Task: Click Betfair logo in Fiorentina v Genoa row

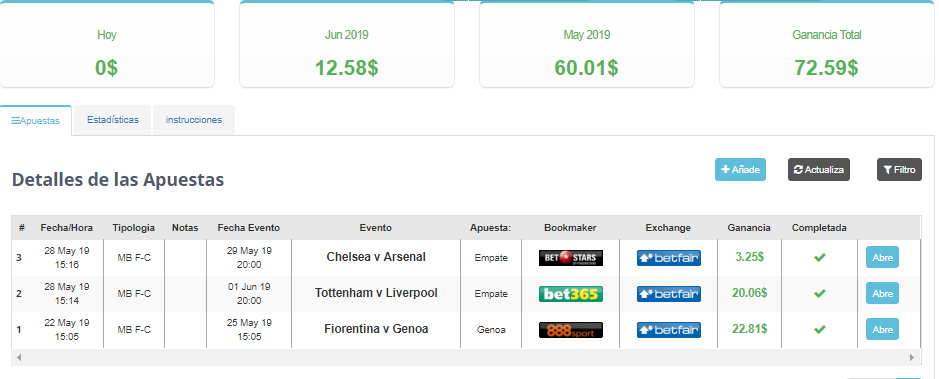Action: [668, 330]
